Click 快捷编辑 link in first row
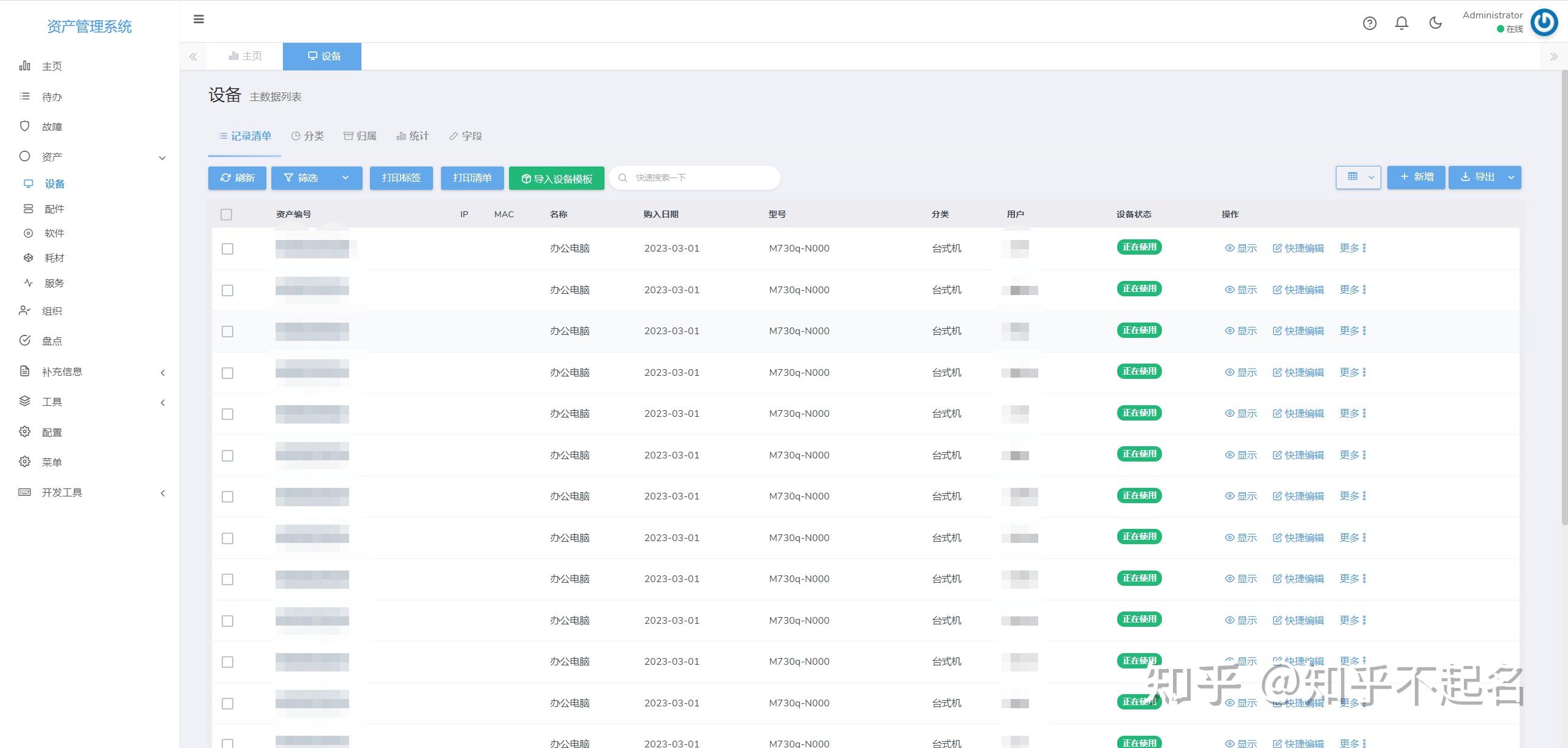 [1298, 249]
